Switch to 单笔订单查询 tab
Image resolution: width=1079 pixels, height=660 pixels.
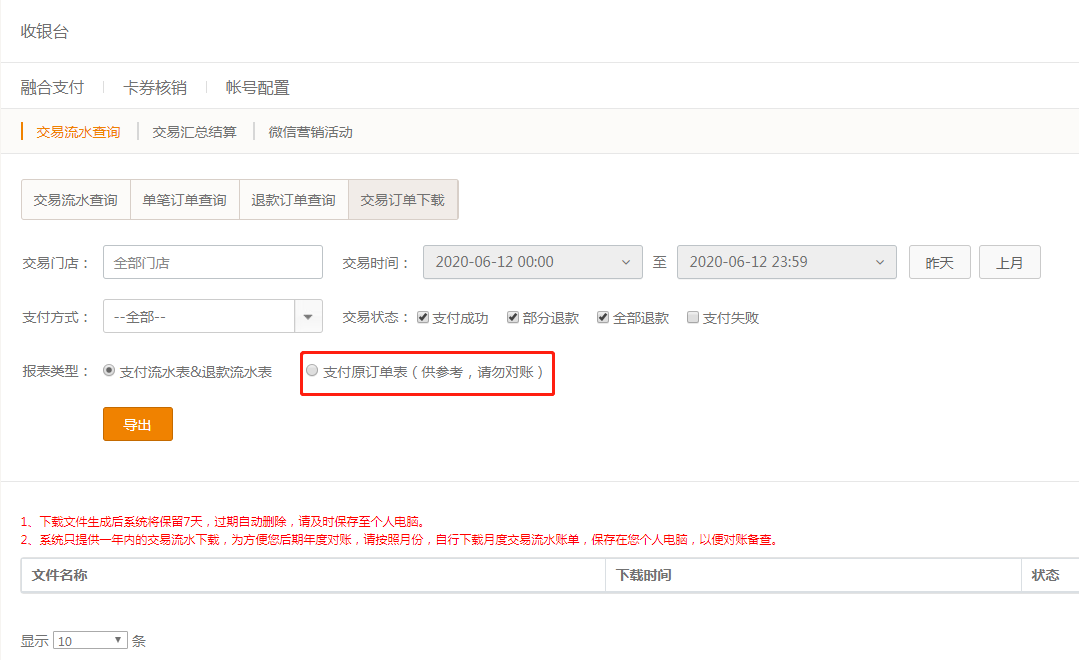click(x=184, y=200)
